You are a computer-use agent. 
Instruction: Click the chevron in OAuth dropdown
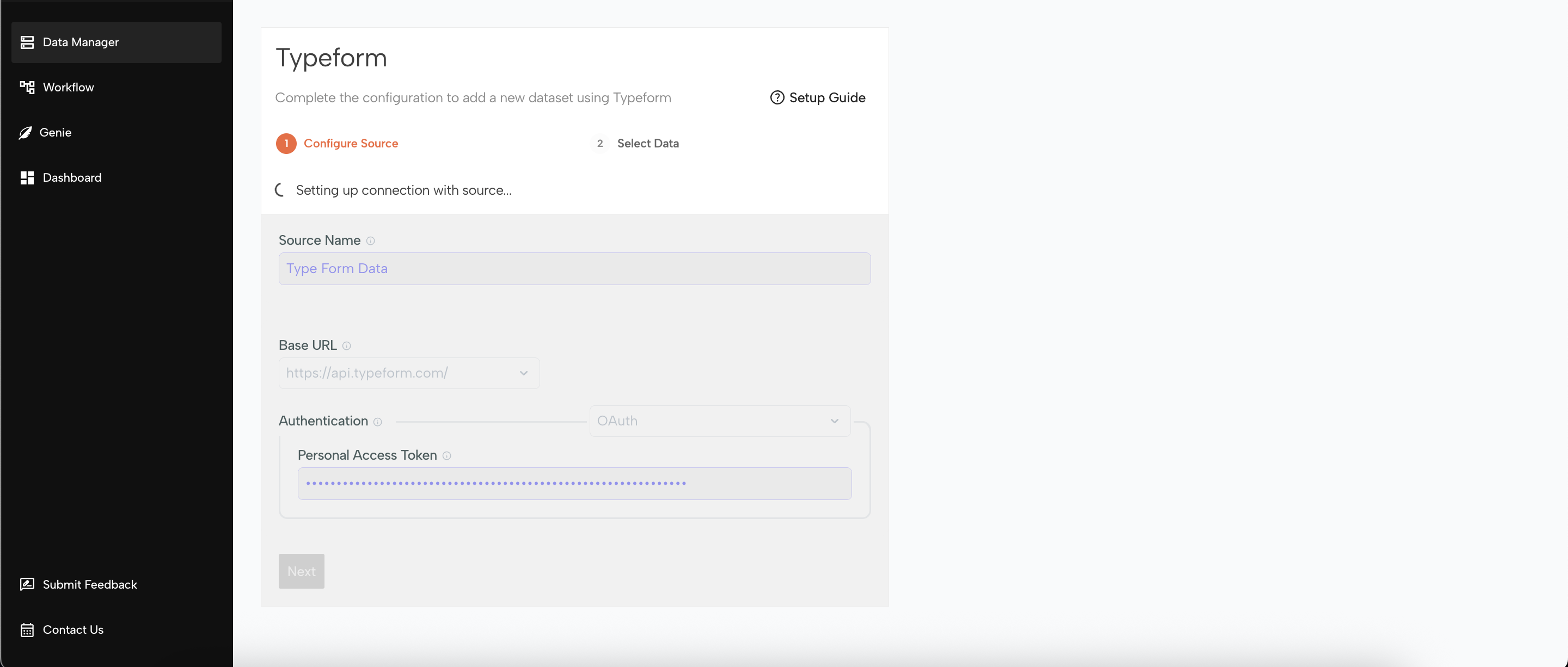click(835, 421)
